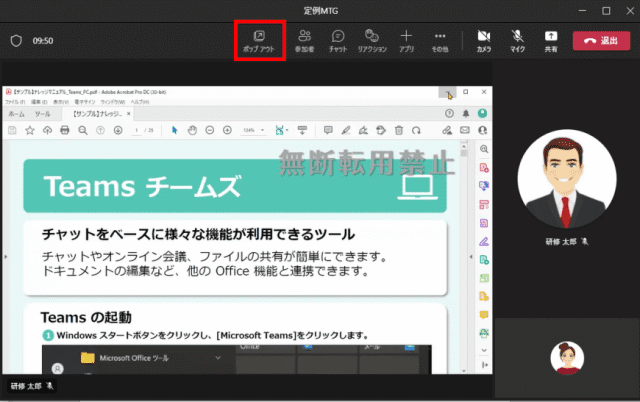This screenshot has height=402, width=640.
Task: Switch to the ホーム tab in Acrobat
Action: pyautogui.click(x=17, y=114)
